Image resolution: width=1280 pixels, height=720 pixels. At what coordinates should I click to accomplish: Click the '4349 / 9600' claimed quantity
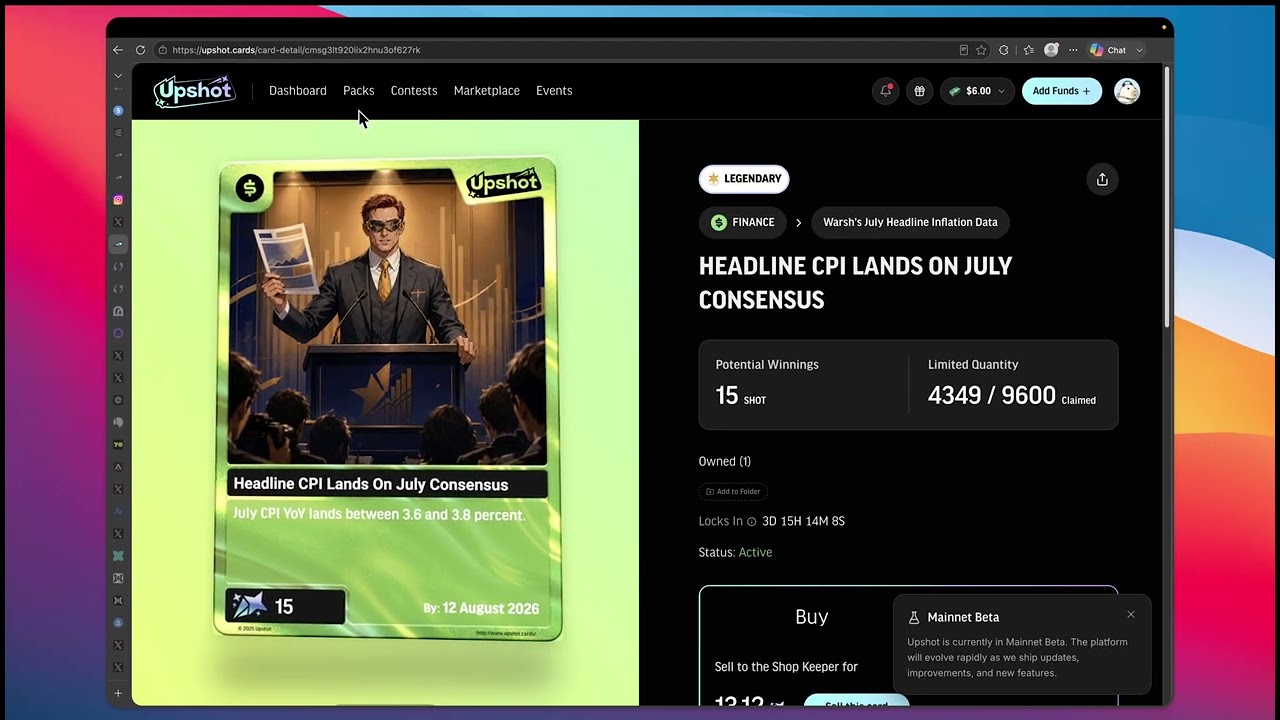coord(992,395)
